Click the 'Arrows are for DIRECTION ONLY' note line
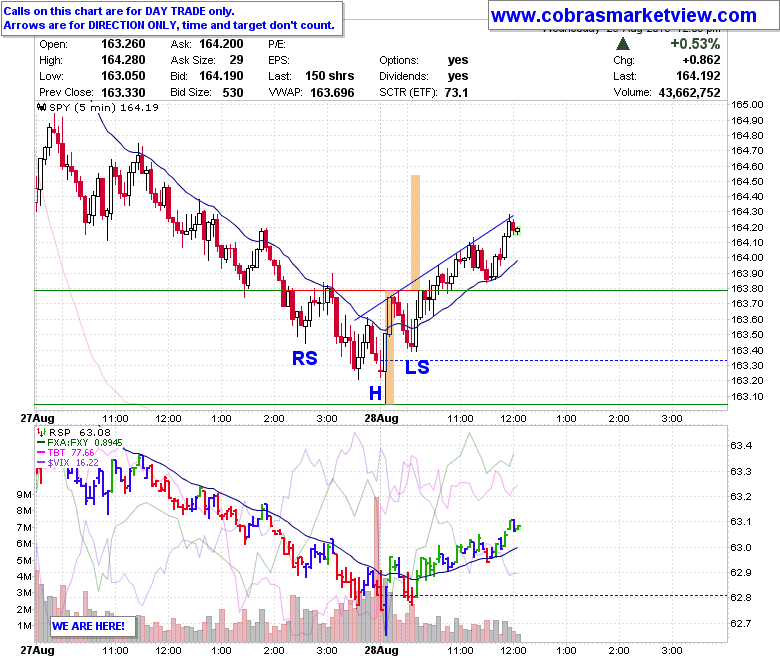Image resolution: width=780 pixels, height=659 pixels. click(169, 25)
